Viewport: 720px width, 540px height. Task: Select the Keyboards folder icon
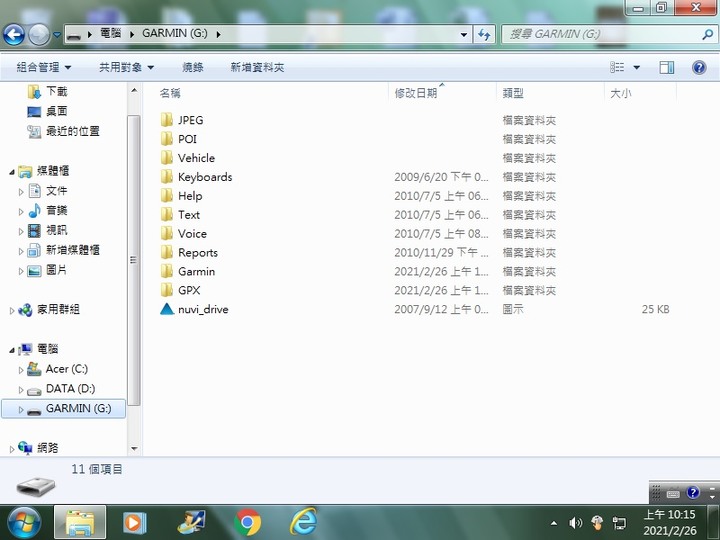tap(167, 177)
